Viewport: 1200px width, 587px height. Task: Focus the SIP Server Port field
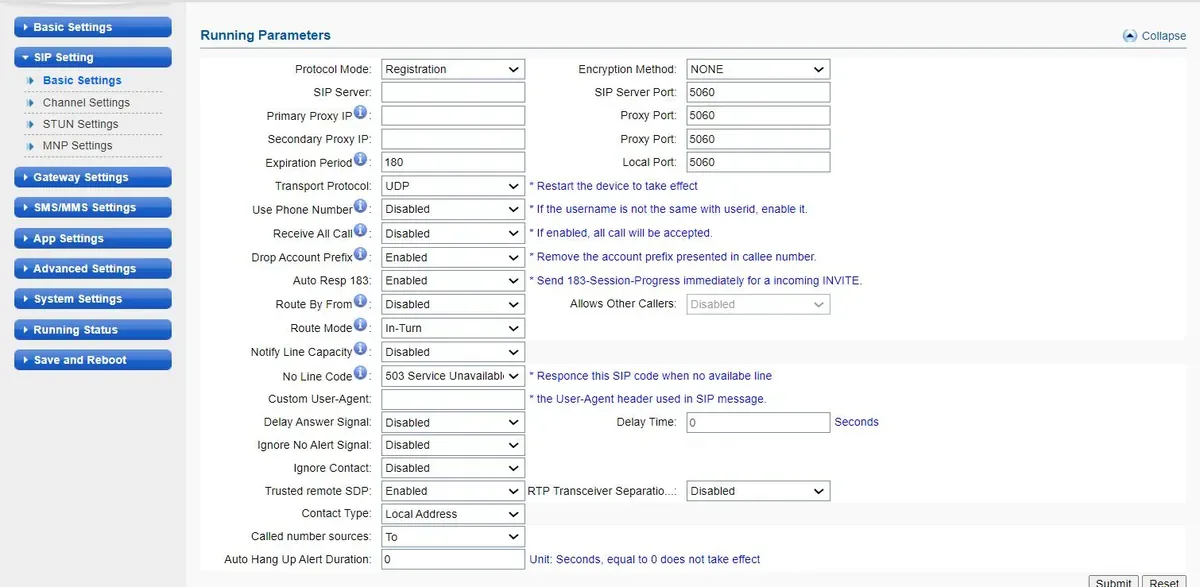tap(758, 92)
